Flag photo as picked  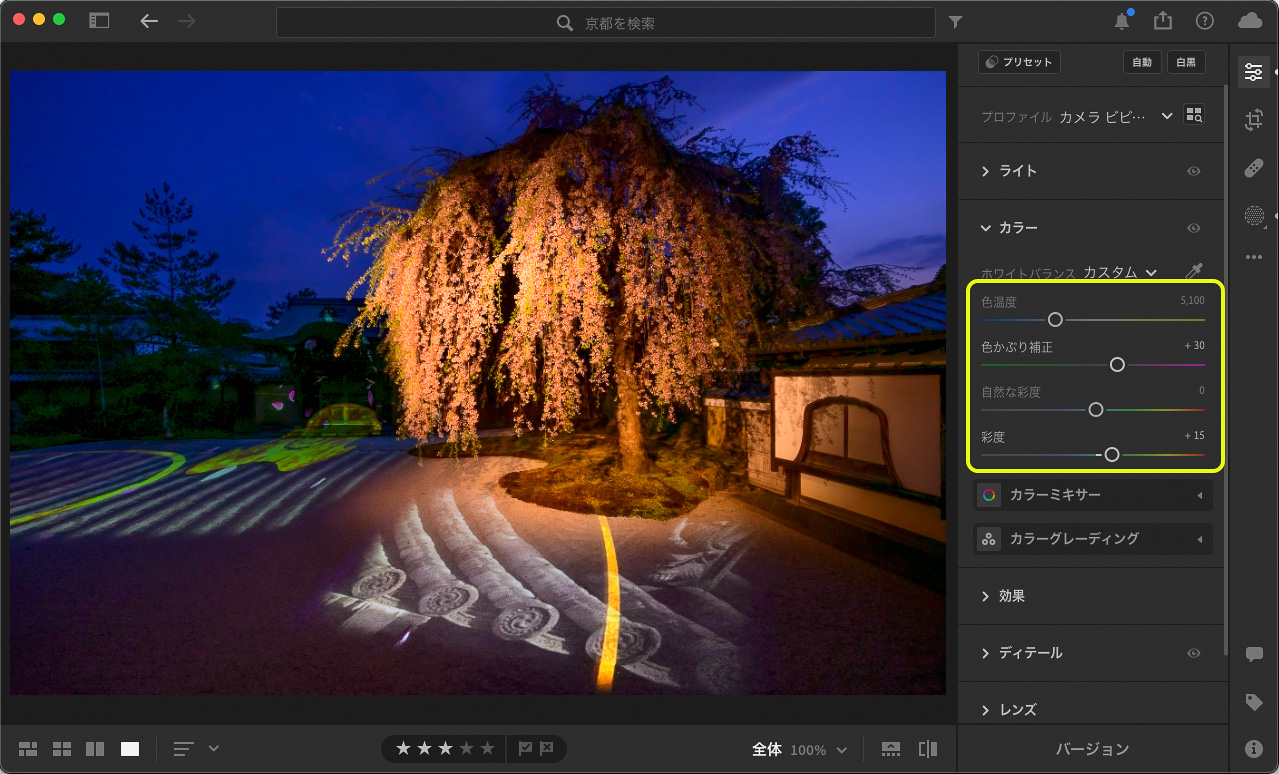[525, 748]
